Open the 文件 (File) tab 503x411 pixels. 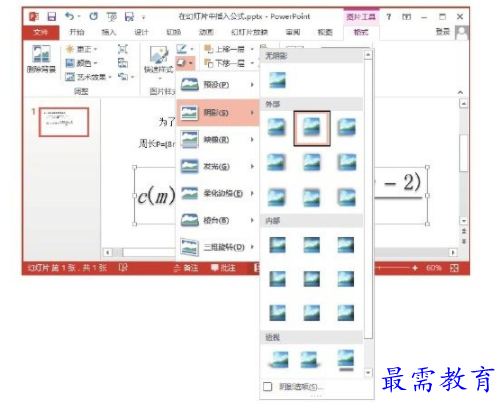coord(41,32)
